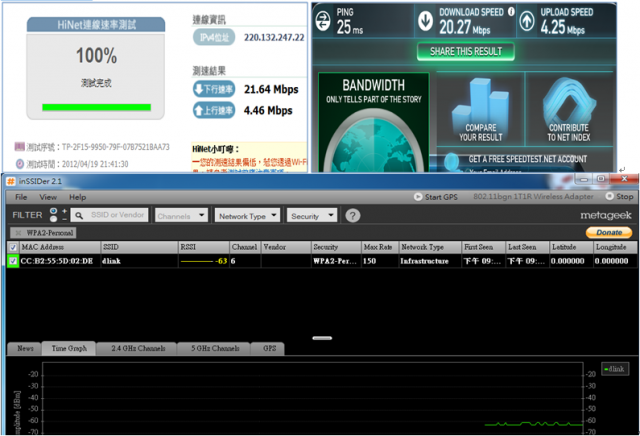The width and height of the screenshot is (640, 436).
Task: Click Get a Free Speedtest.net Account banner
Action: click(527, 159)
